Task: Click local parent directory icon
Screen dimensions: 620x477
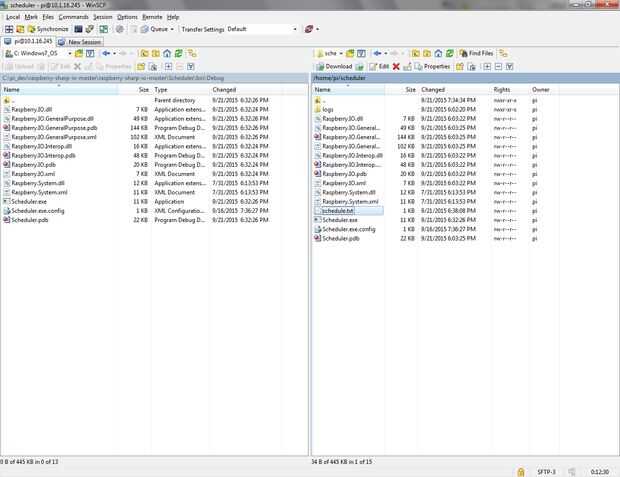Action: click(144, 53)
